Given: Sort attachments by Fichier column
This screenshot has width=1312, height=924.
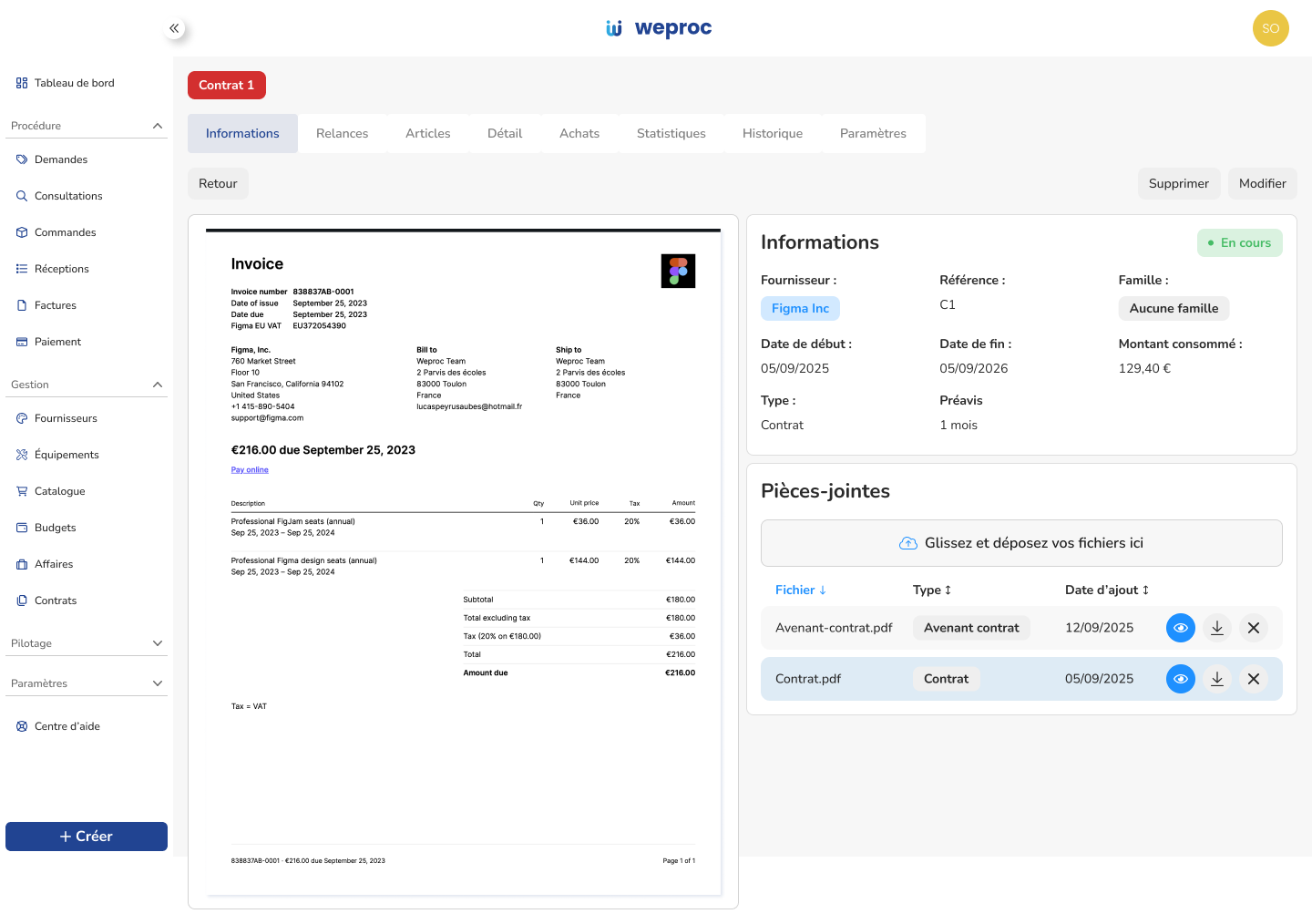Looking at the screenshot, I should (x=800, y=590).
